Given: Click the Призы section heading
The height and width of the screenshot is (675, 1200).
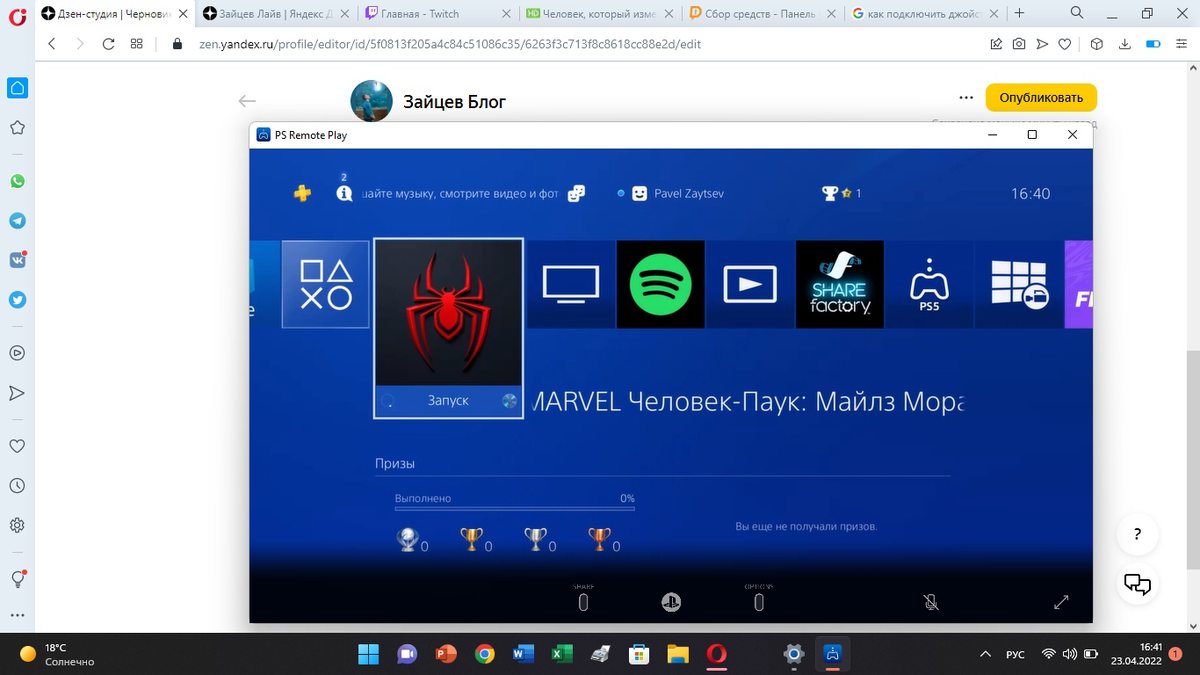Looking at the screenshot, I should tap(395, 464).
